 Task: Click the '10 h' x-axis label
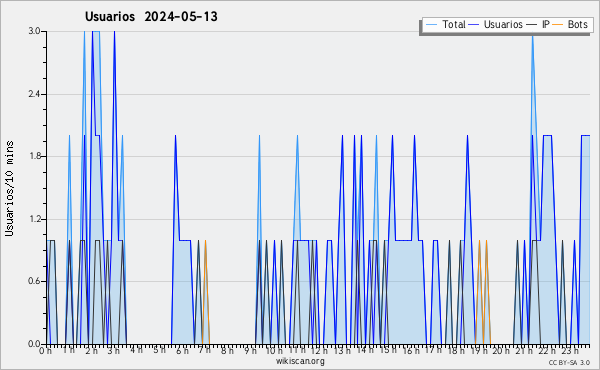(274, 350)
